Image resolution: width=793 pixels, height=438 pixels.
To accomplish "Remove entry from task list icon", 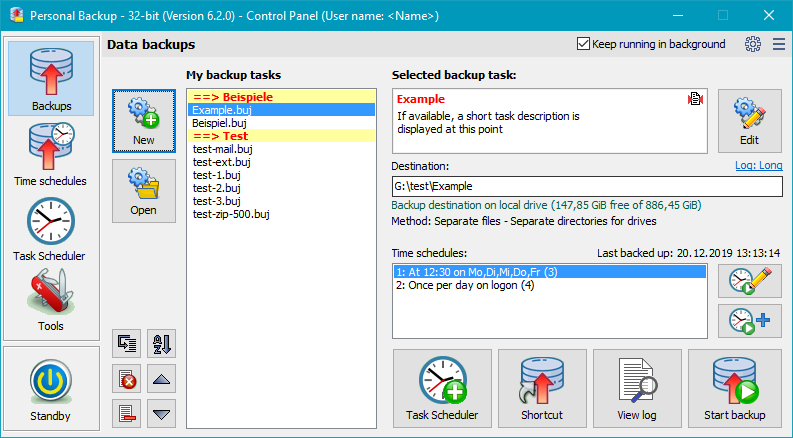I will pos(126,414).
